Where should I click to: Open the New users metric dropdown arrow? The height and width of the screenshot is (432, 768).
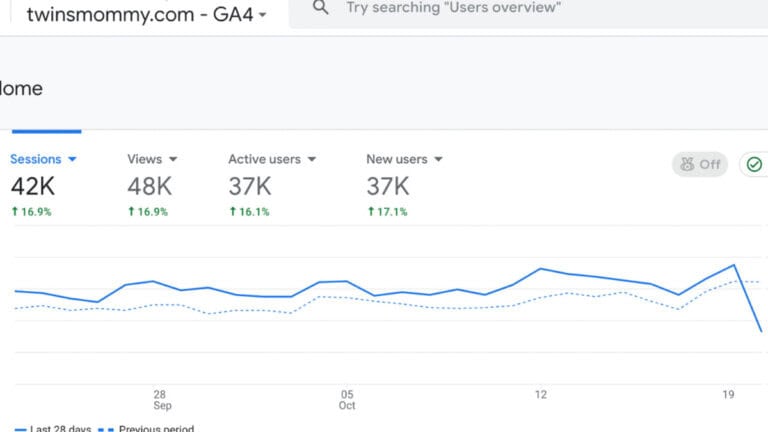pos(438,159)
